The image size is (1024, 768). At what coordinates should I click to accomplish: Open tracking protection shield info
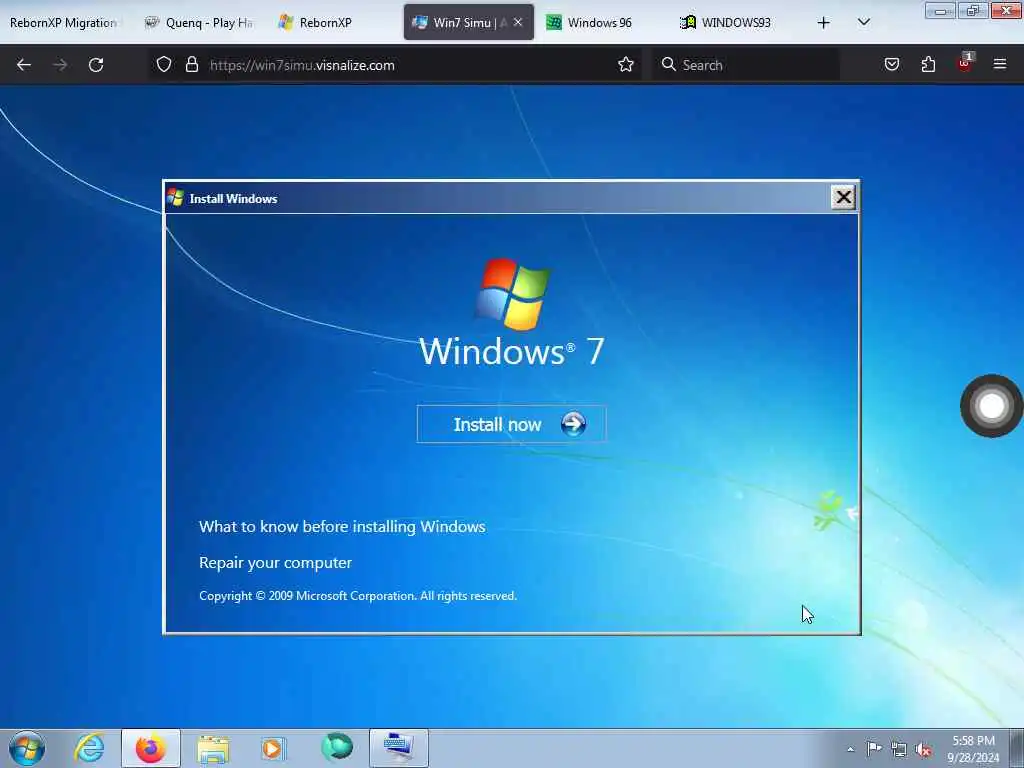click(x=164, y=64)
